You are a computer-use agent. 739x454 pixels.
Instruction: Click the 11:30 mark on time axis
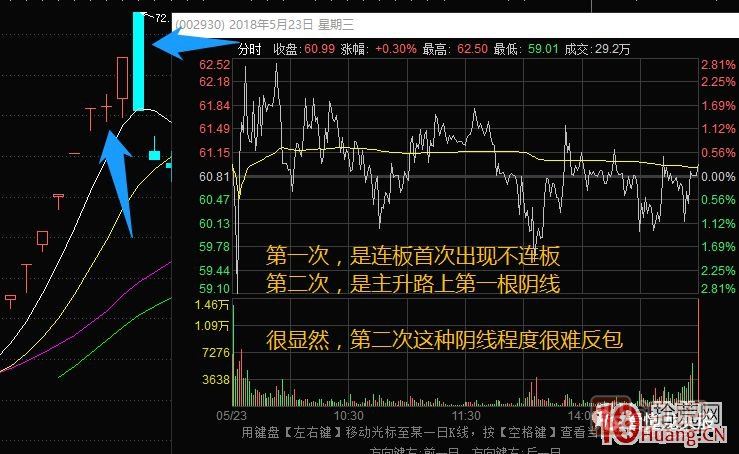pos(467,414)
